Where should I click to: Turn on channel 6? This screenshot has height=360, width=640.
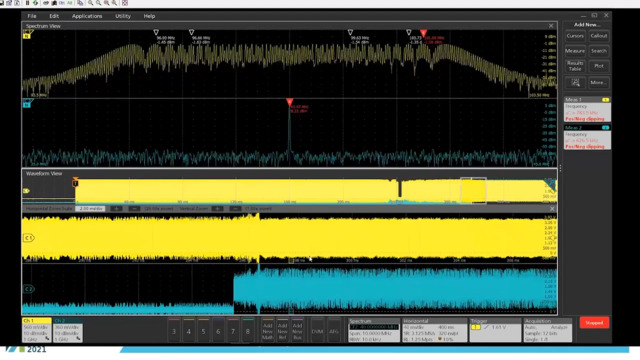[x=218, y=331]
